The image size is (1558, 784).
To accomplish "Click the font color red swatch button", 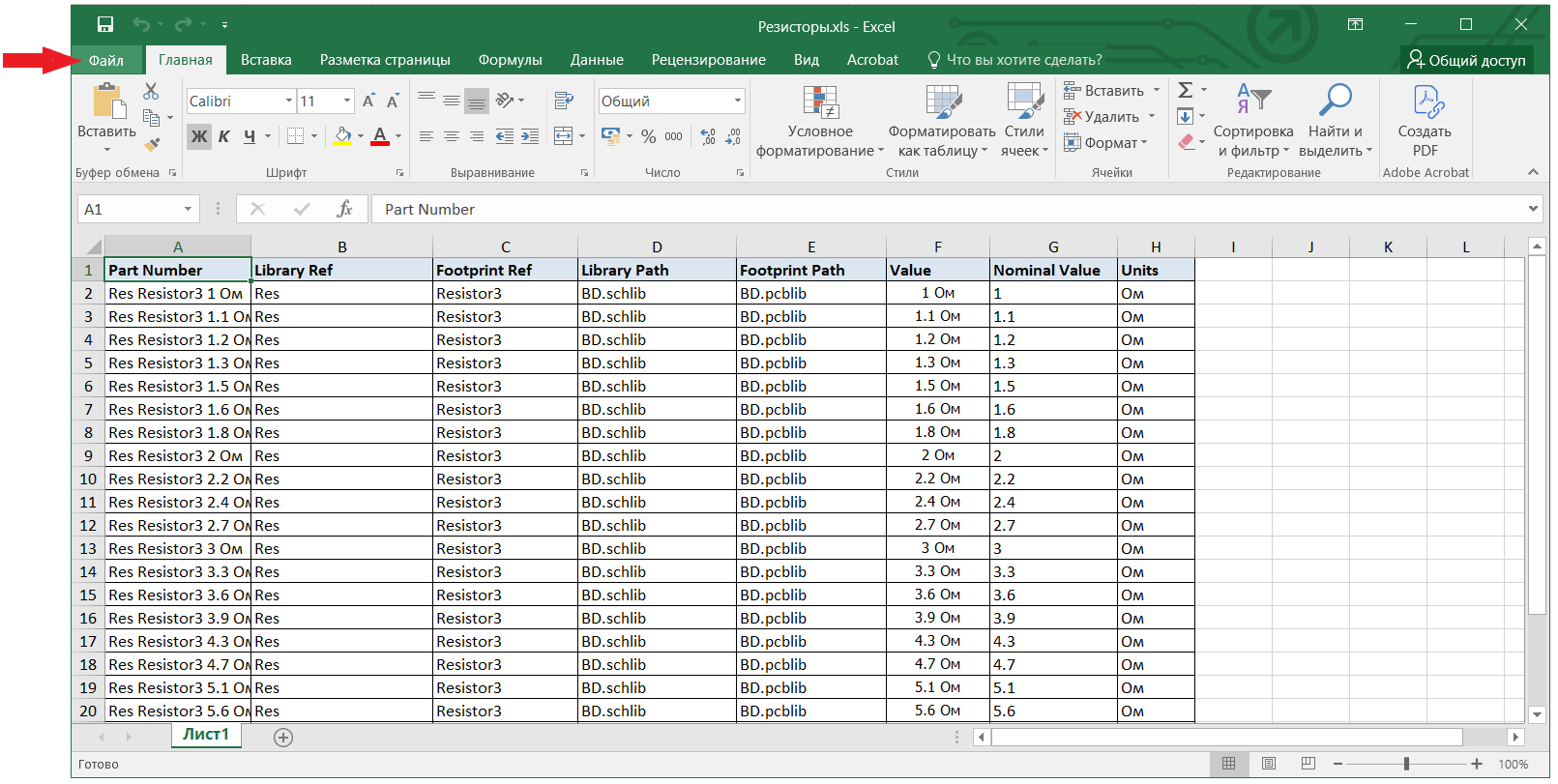I will 380,136.
